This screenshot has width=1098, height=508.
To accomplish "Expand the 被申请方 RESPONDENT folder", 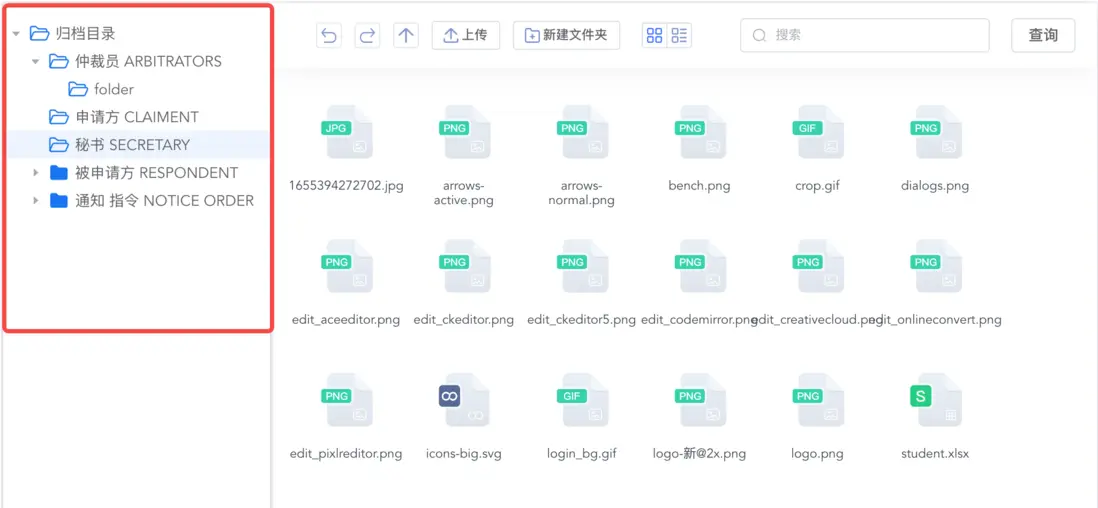I will [36, 173].
